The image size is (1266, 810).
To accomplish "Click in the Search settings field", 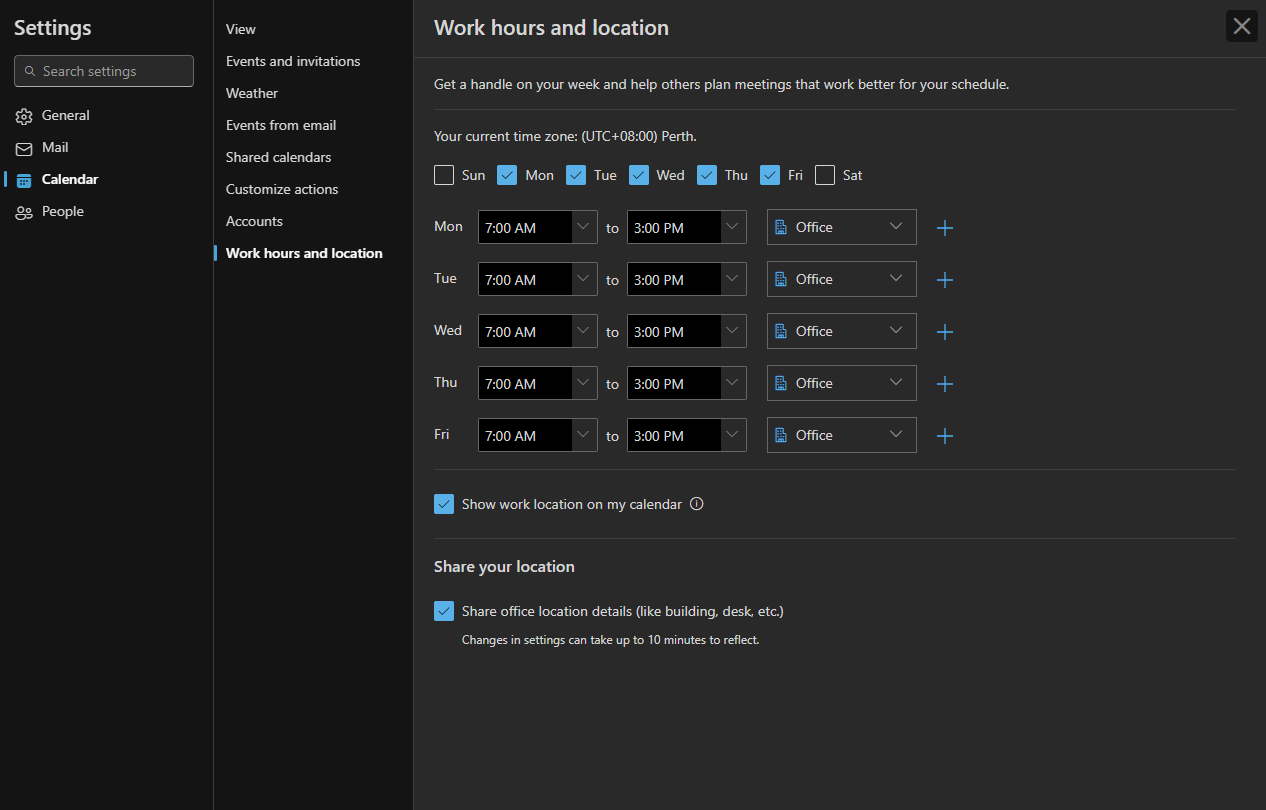I will [104, 71].
